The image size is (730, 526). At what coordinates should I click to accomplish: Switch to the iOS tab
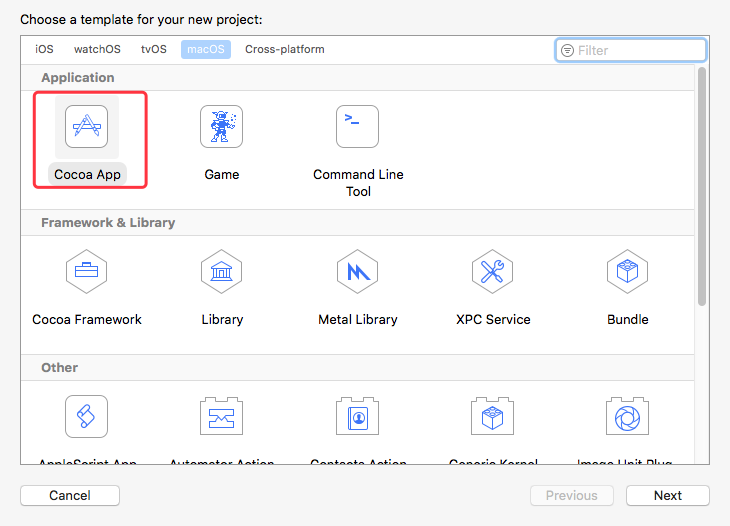45,49
